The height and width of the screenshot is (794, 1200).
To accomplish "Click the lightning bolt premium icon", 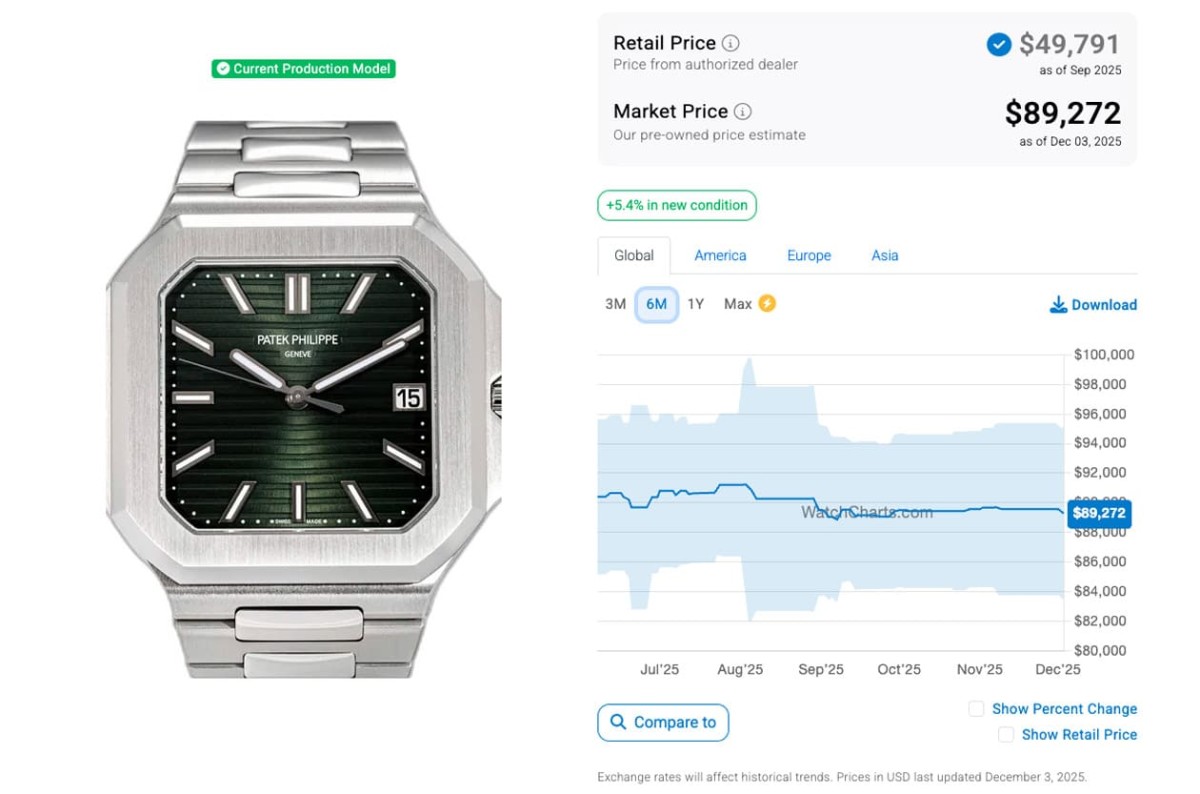I will click(767, 303).
